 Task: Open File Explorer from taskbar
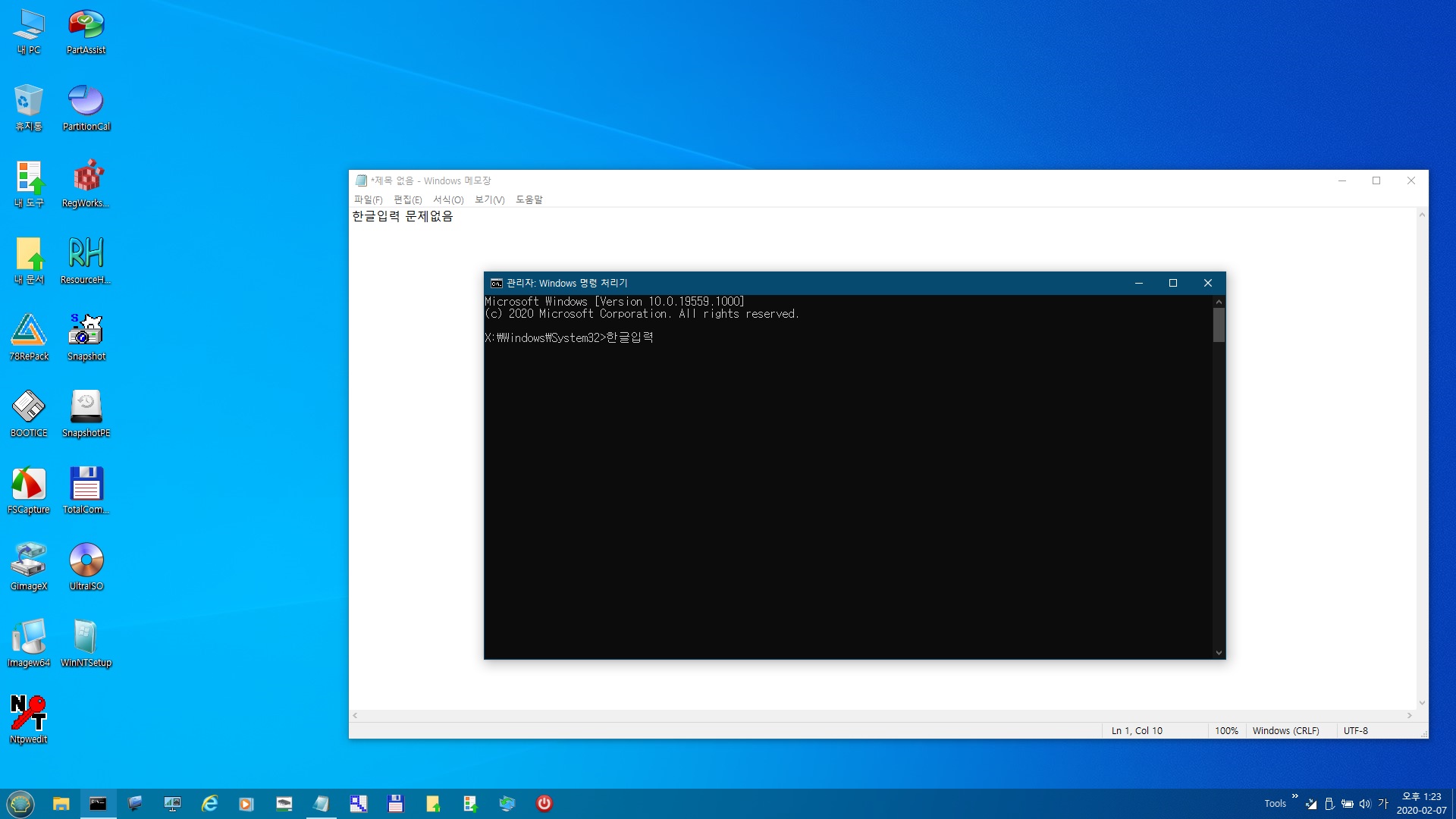point(61,804)
